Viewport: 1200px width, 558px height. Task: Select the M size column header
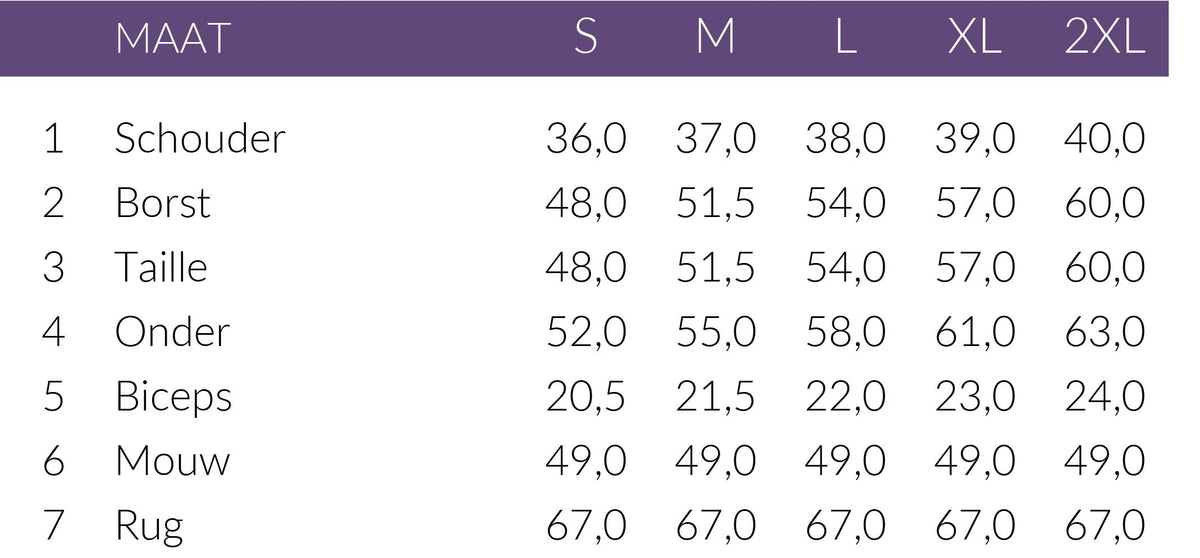pyautogui.click(x=716, y=38)
